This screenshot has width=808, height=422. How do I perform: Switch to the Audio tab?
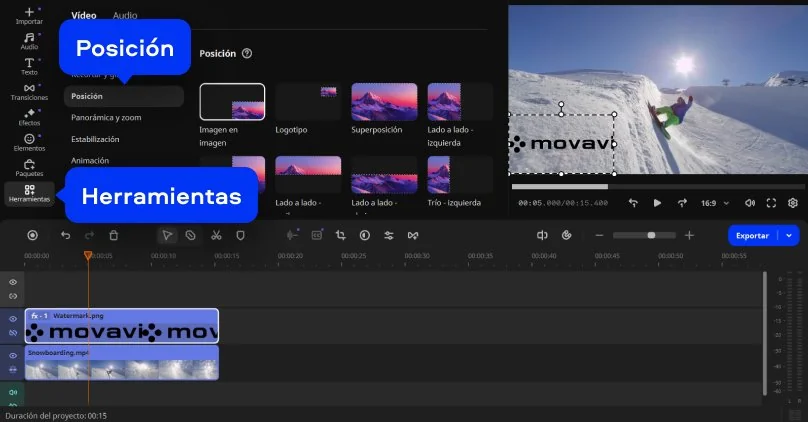click(125, 16)
